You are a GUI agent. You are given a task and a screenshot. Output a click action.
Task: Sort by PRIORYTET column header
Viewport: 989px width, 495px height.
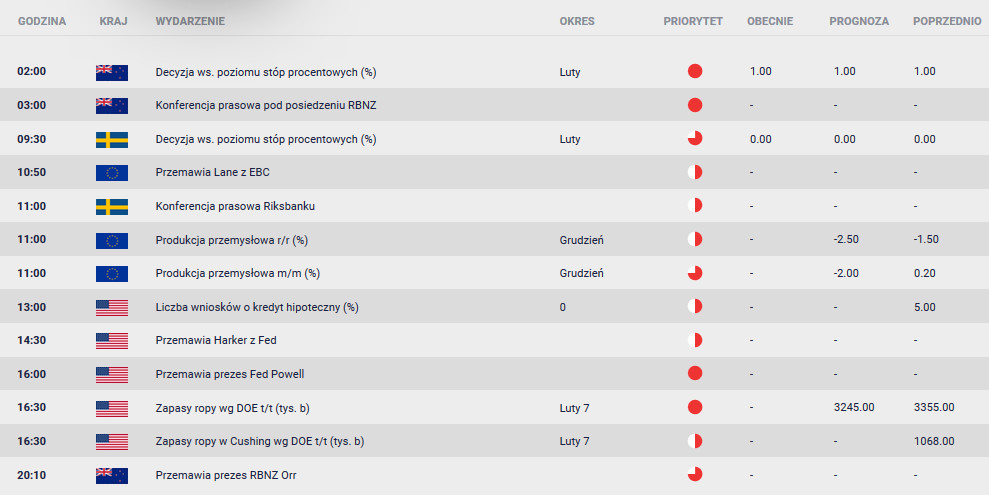click(x=693, y=21)
